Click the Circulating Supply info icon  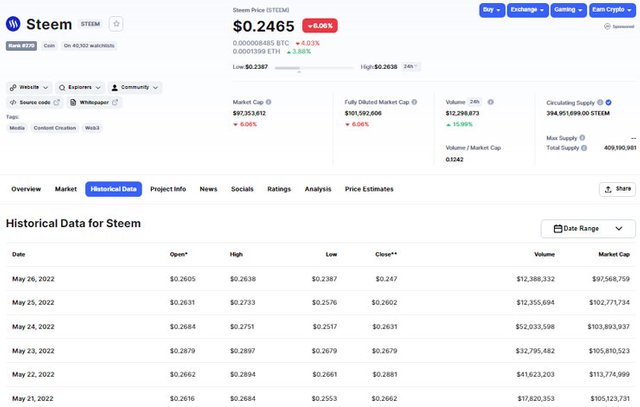pyautogui.click(x=600, y=102)
